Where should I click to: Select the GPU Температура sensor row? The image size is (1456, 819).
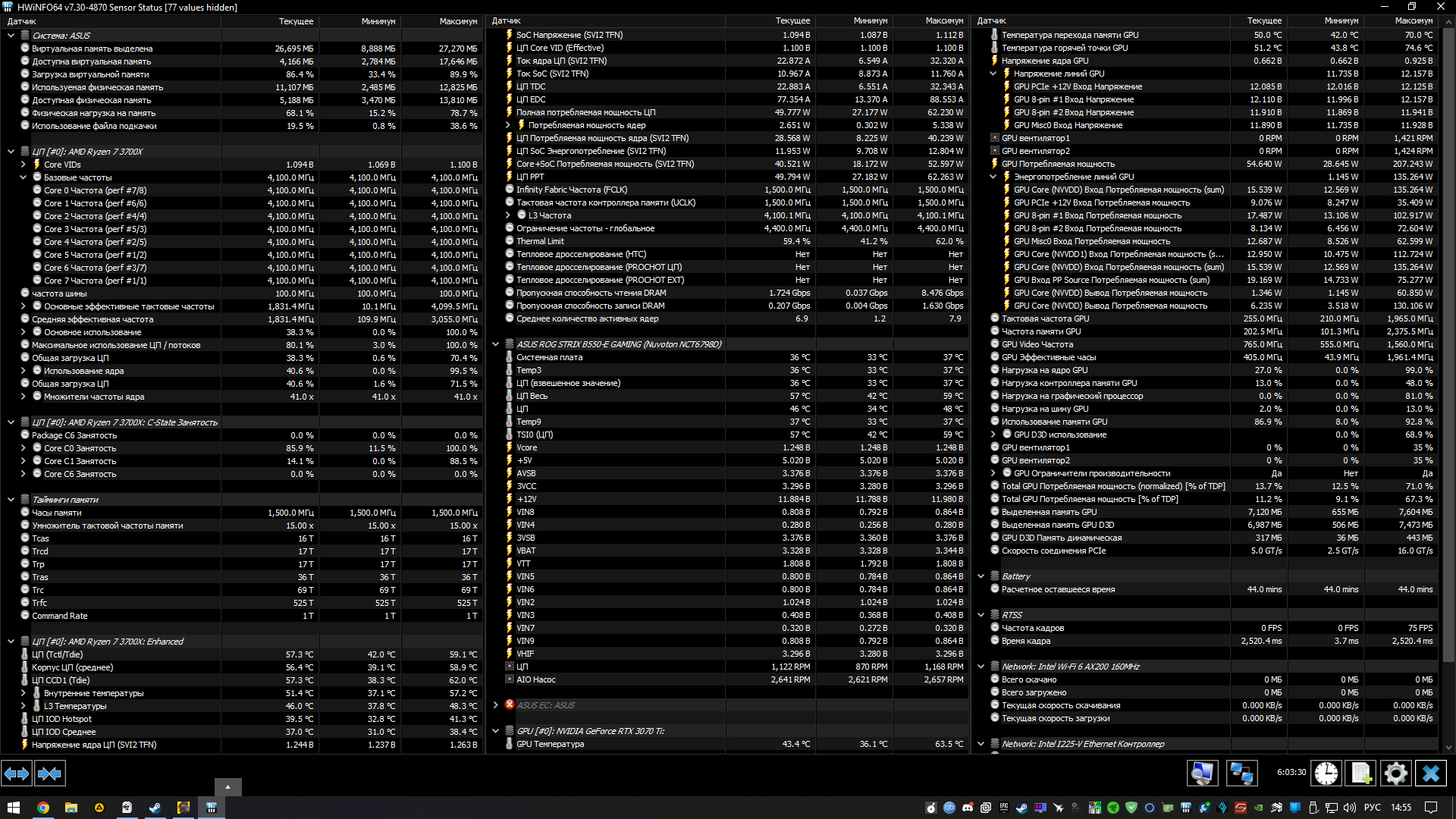[x=550, y=744]
